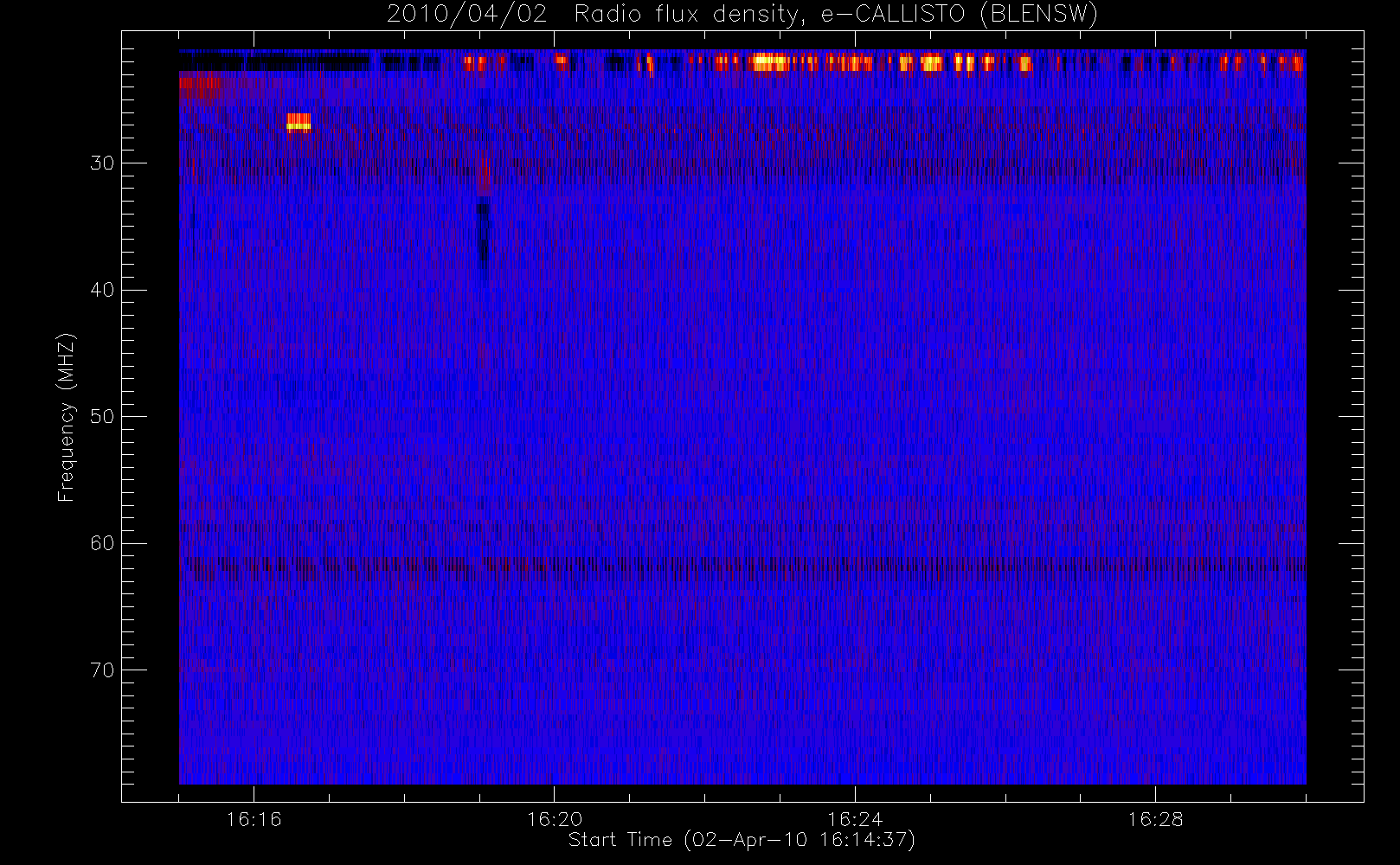Click the dark horizontal interference band near 62 MHz
This screenshot has height=865, width=1400.
tap(742, 567)
